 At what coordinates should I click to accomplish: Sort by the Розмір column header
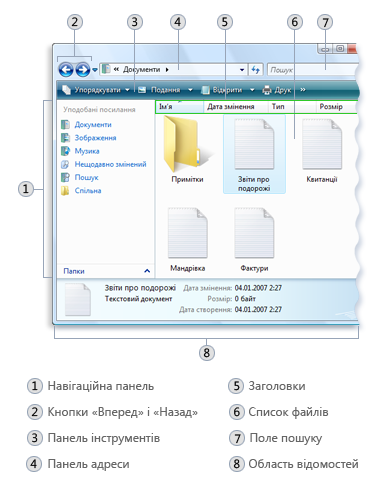pyautogui.click(x=336, y=107)
